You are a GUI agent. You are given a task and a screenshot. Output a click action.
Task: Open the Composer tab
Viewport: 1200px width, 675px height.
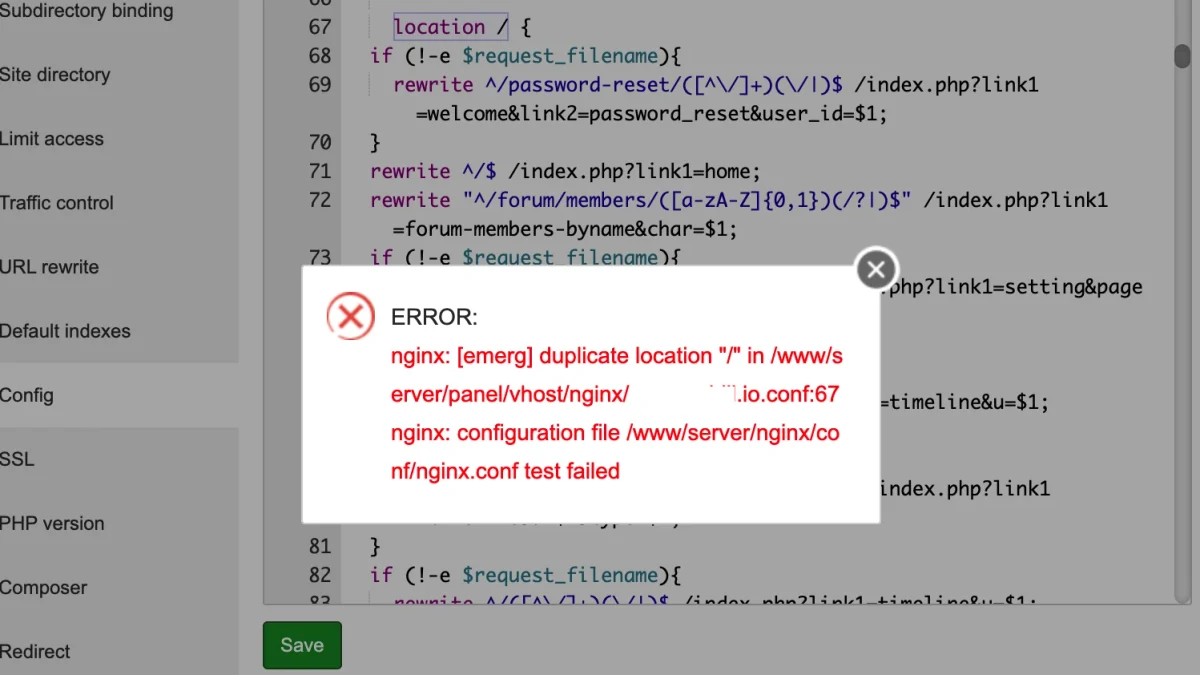click(x=44, y=587)
